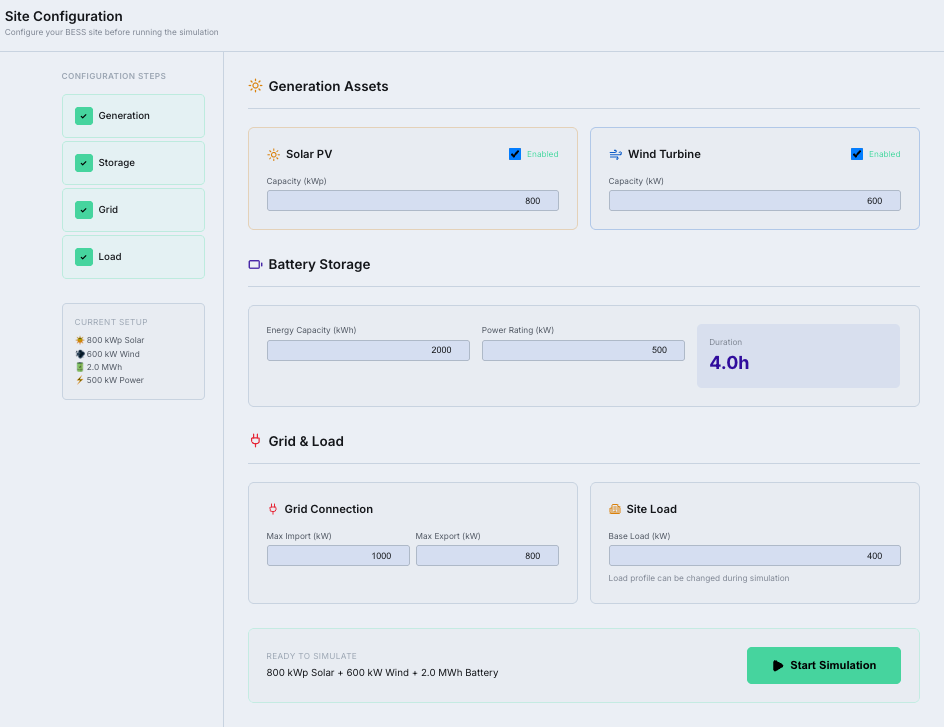Click the green check icon beside Generation

point(84,116)
